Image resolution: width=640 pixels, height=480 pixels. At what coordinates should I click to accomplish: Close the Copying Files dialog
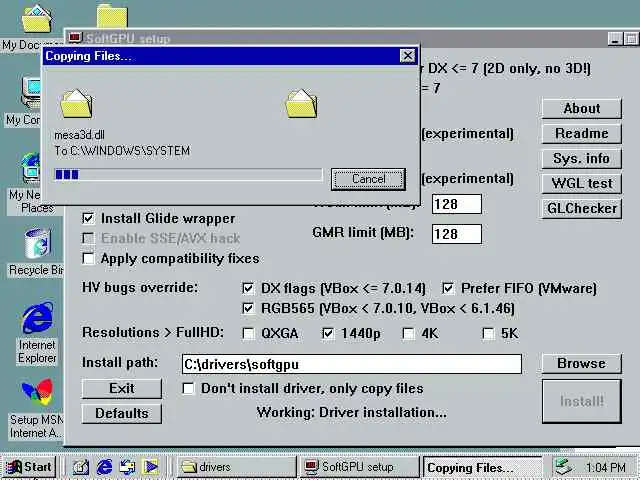(x=407, y=56)
